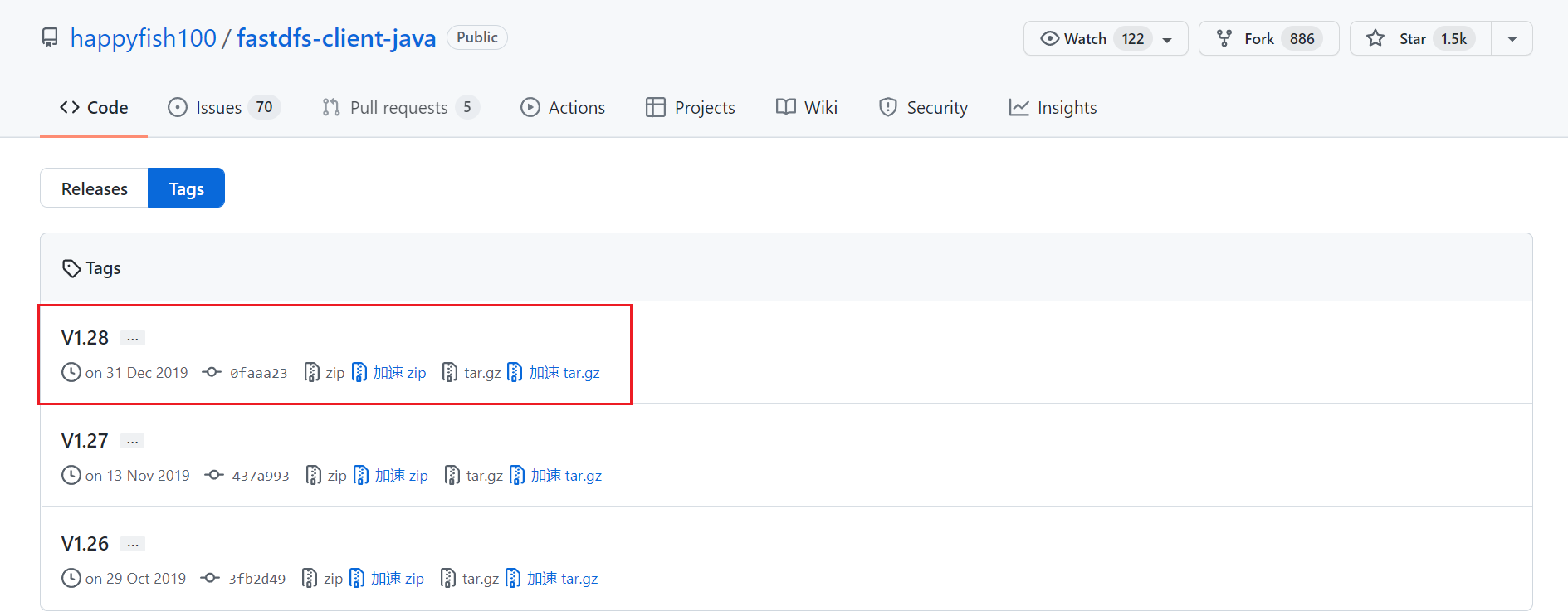
Task: Click the Pull requests count badge 5
Action: (x=467, y=107)
